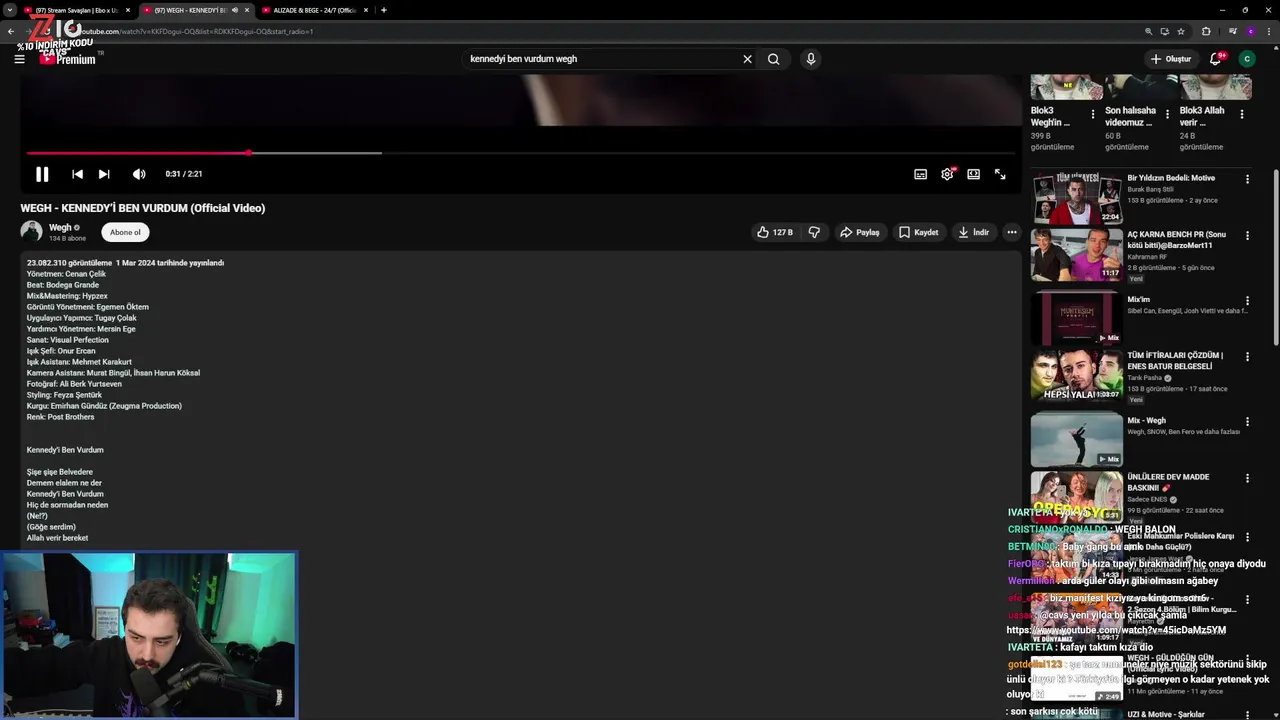Skip to the next video
Viewport: 1280px width, 720px height.
pos(104,174)
